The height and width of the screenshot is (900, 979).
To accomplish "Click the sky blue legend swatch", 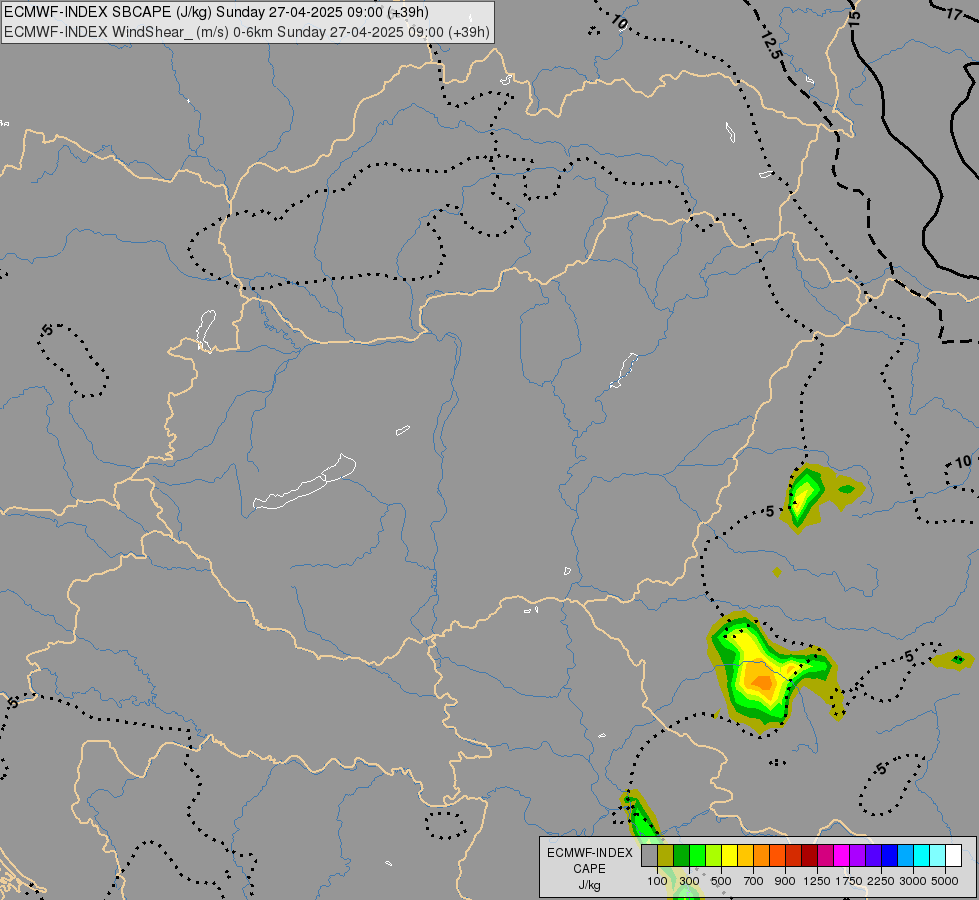I will click(905, 856).
